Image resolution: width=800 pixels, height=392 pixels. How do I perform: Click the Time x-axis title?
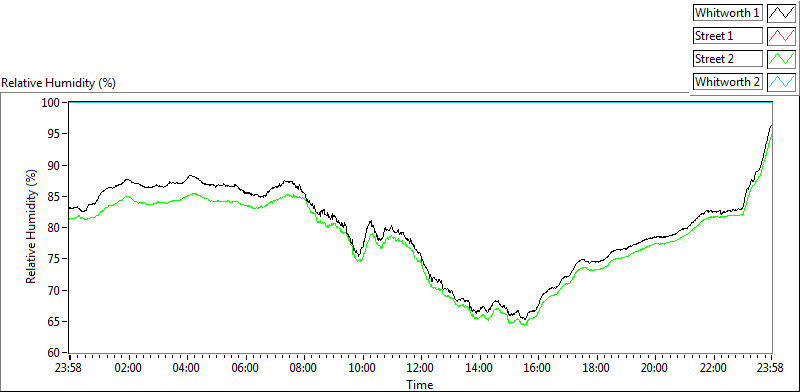click(420, 384)
